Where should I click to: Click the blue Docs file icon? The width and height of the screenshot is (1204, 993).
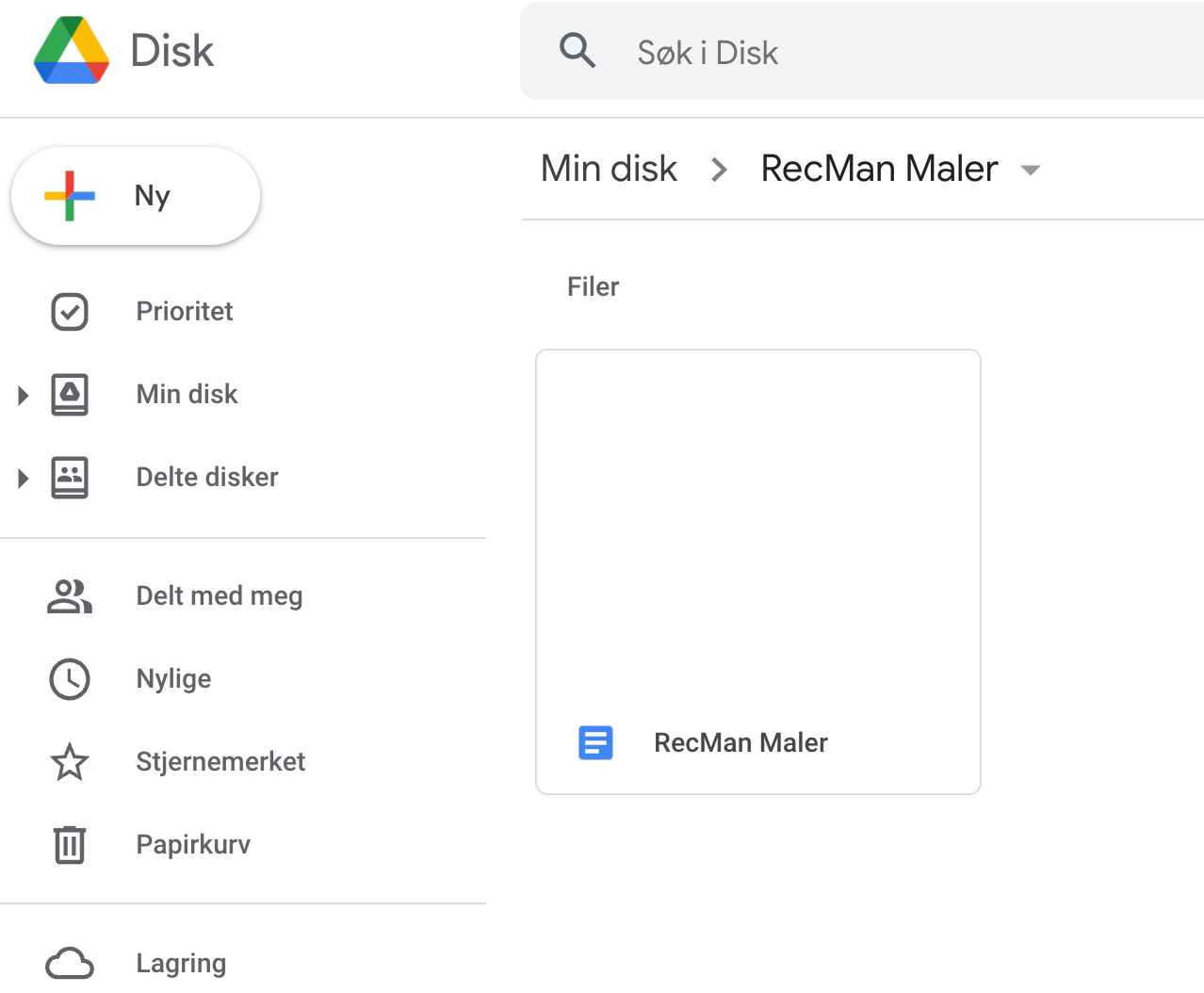point(595,742)
